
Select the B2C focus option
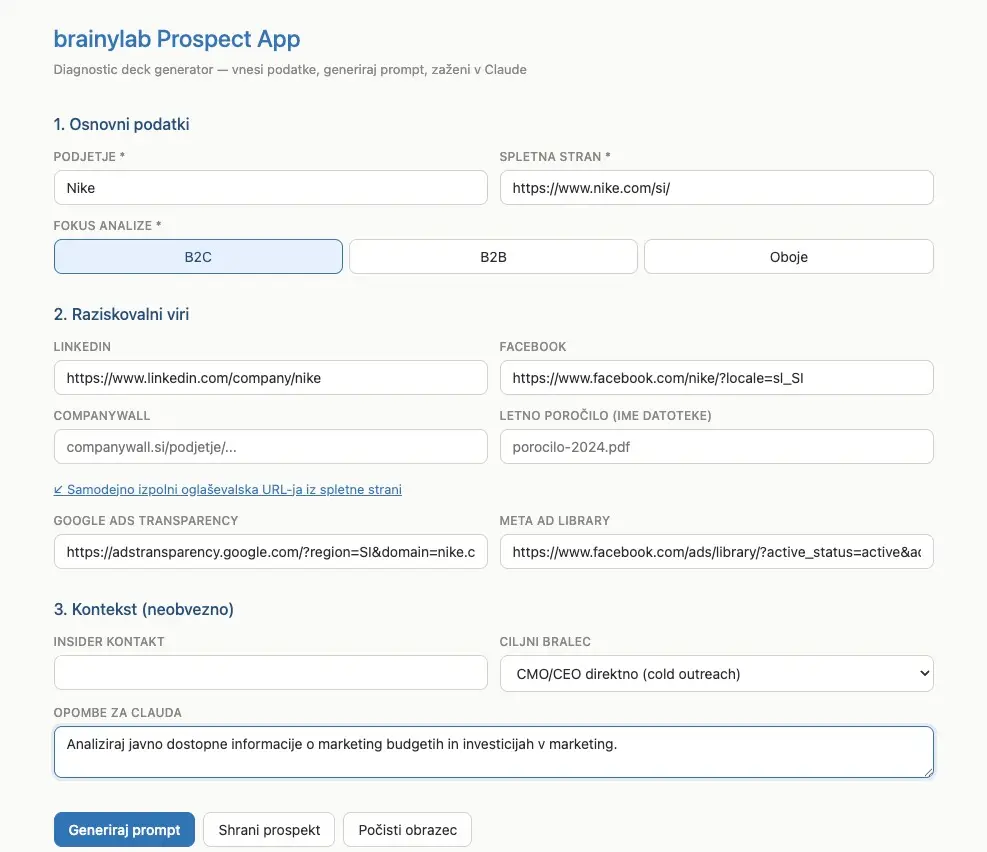(197, 256)
